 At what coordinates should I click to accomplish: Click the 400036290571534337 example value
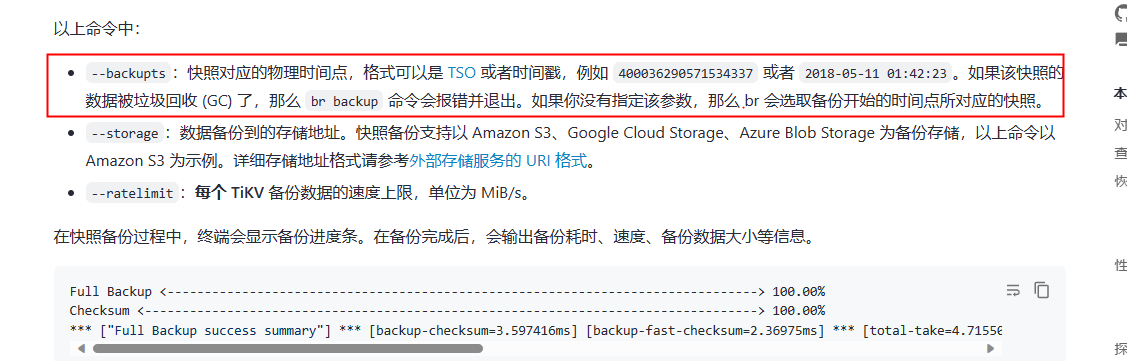686,73
